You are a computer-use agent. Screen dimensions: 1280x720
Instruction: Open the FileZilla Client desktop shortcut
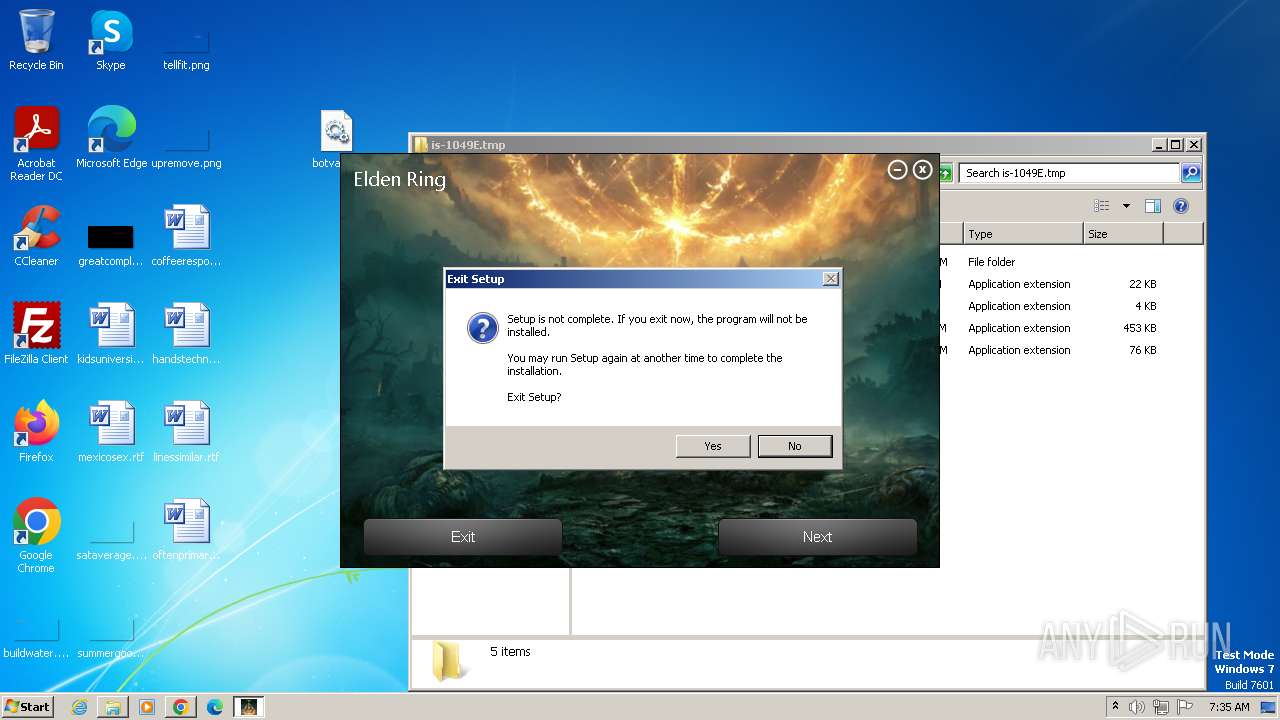pos(36,335)
